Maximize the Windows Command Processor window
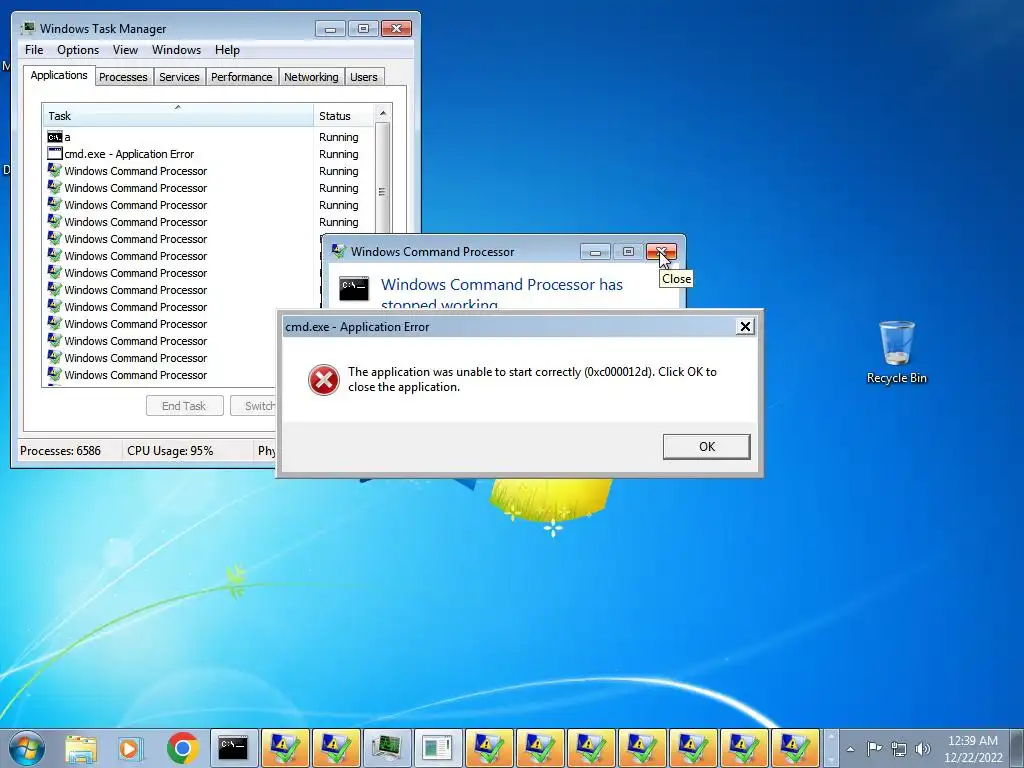1024x768 pixels. (x=628, y=251)
